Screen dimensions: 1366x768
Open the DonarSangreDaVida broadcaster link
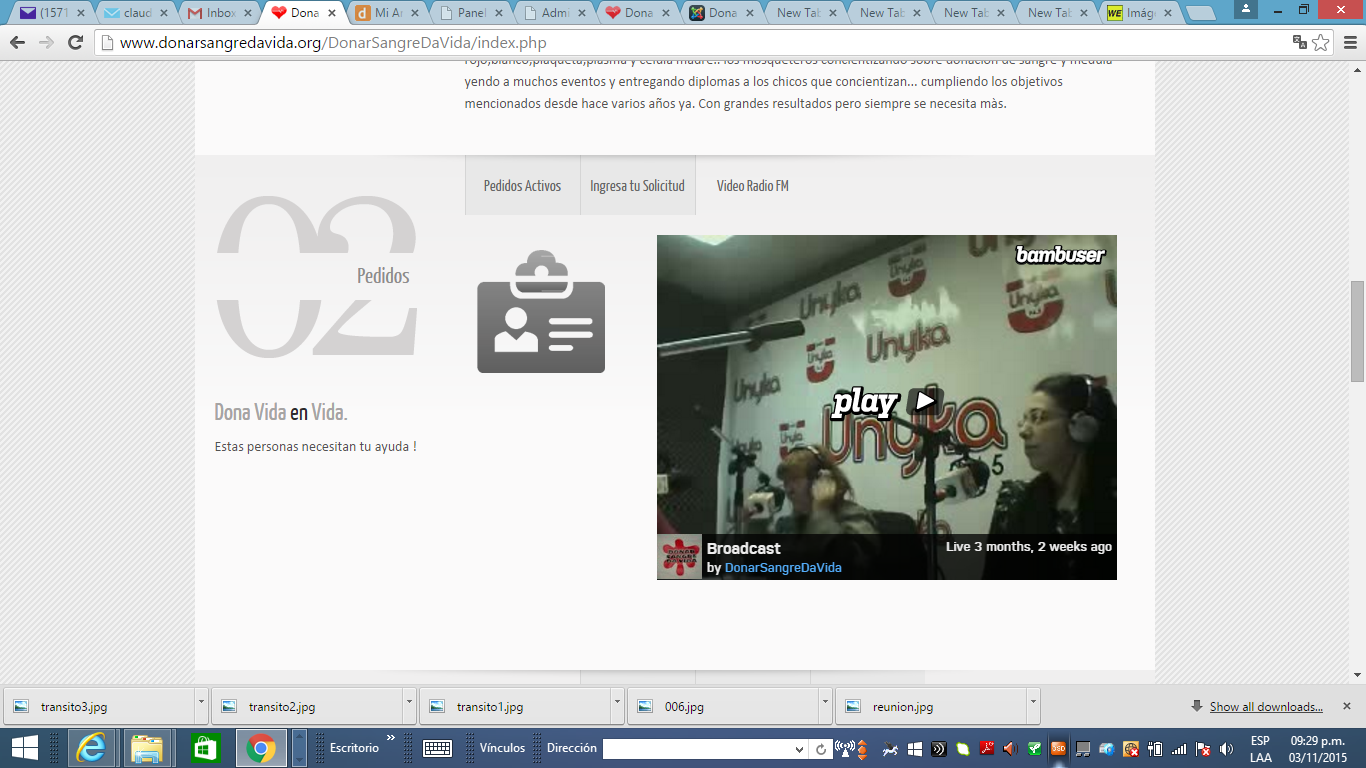[783, 568]
